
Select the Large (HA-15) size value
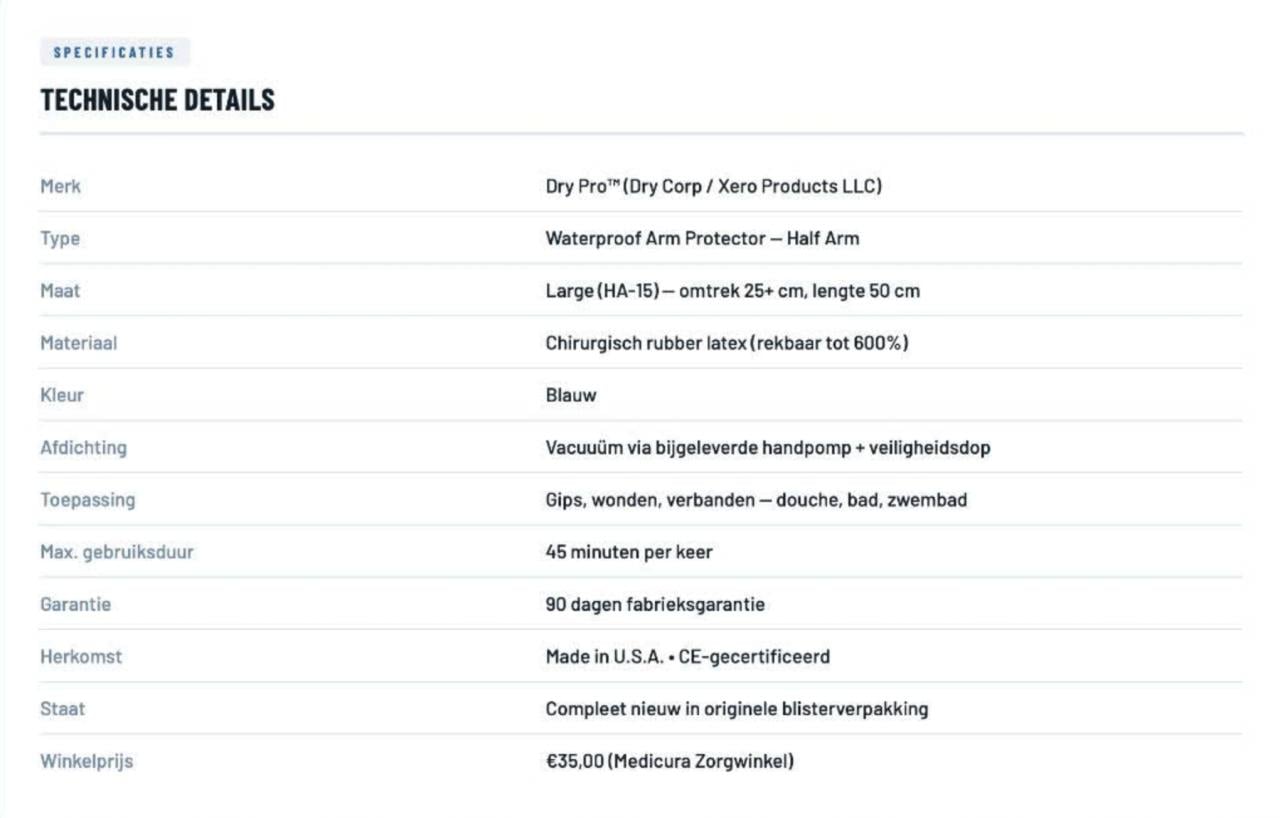pos(732,291)
